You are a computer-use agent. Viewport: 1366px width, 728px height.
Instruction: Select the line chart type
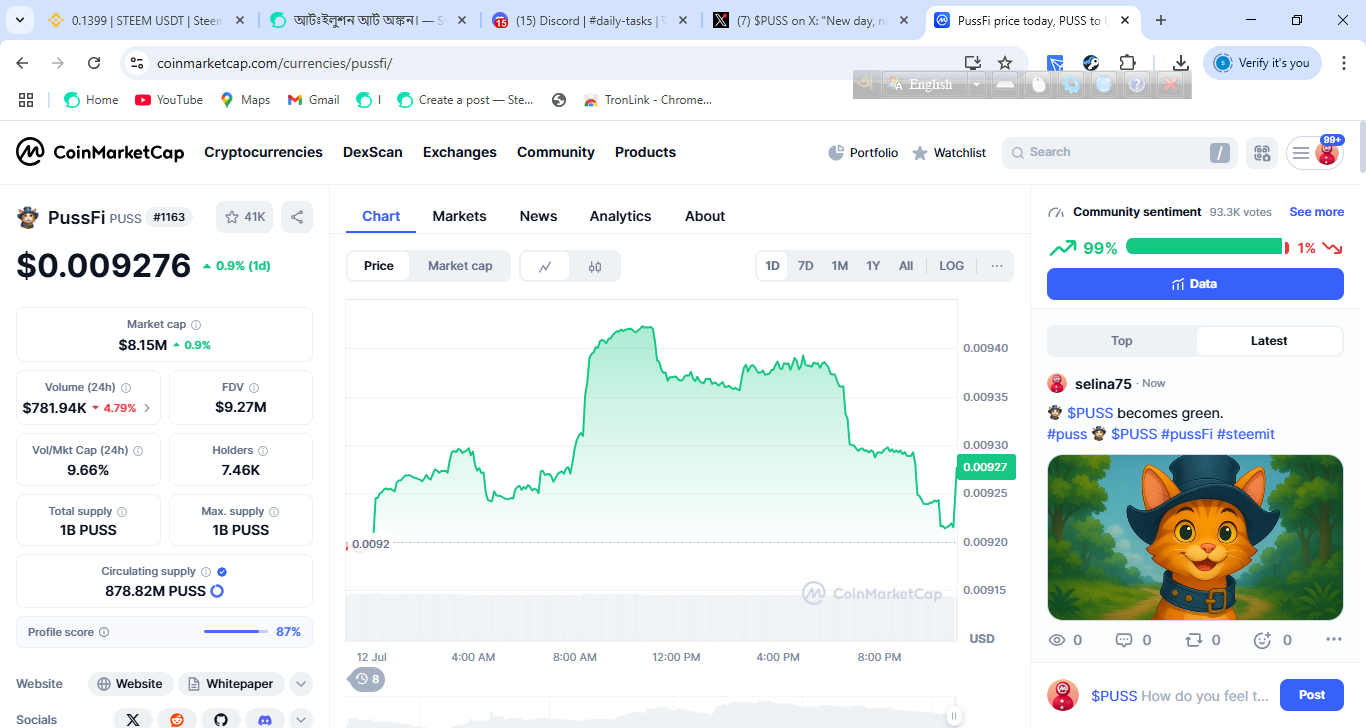point(545,266)
